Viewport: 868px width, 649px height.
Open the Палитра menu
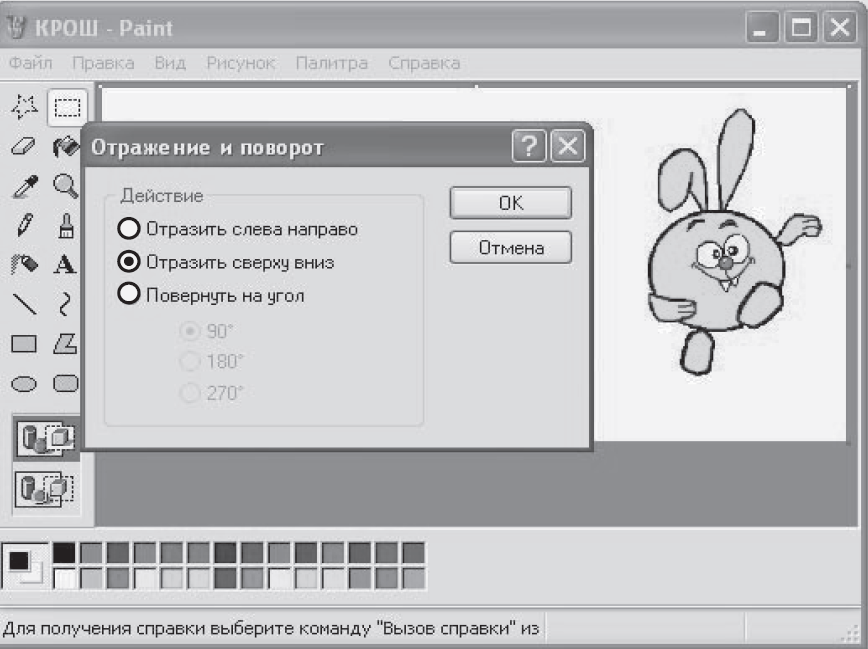tap(332, 63)
